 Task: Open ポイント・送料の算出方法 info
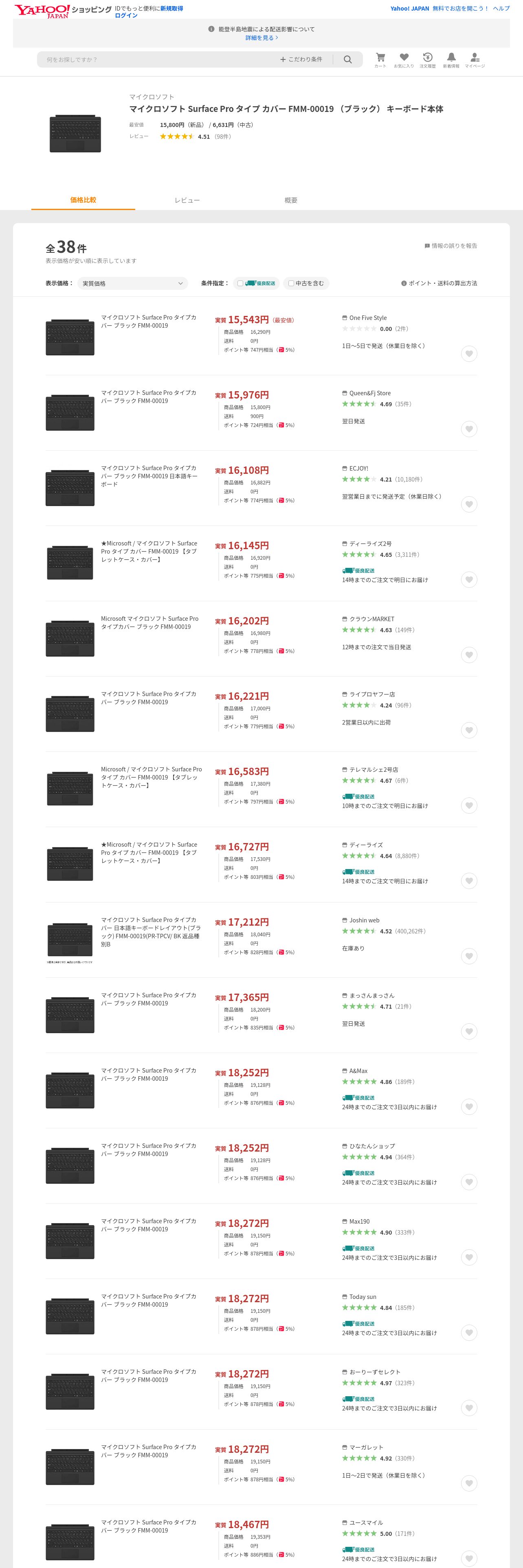click(439, 284)
